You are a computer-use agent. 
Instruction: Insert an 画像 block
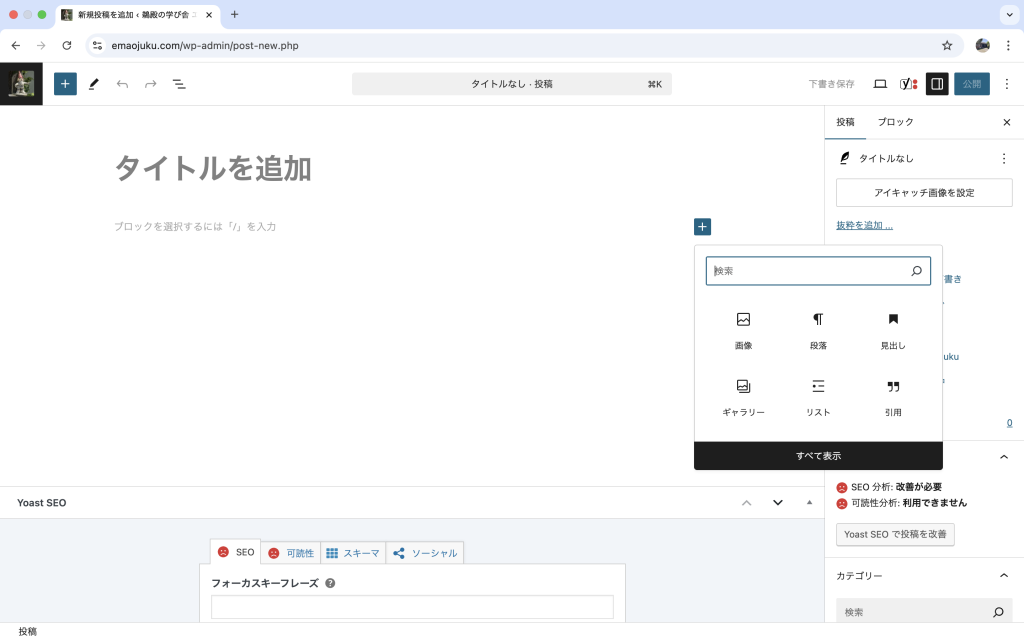tap(743, 330)
